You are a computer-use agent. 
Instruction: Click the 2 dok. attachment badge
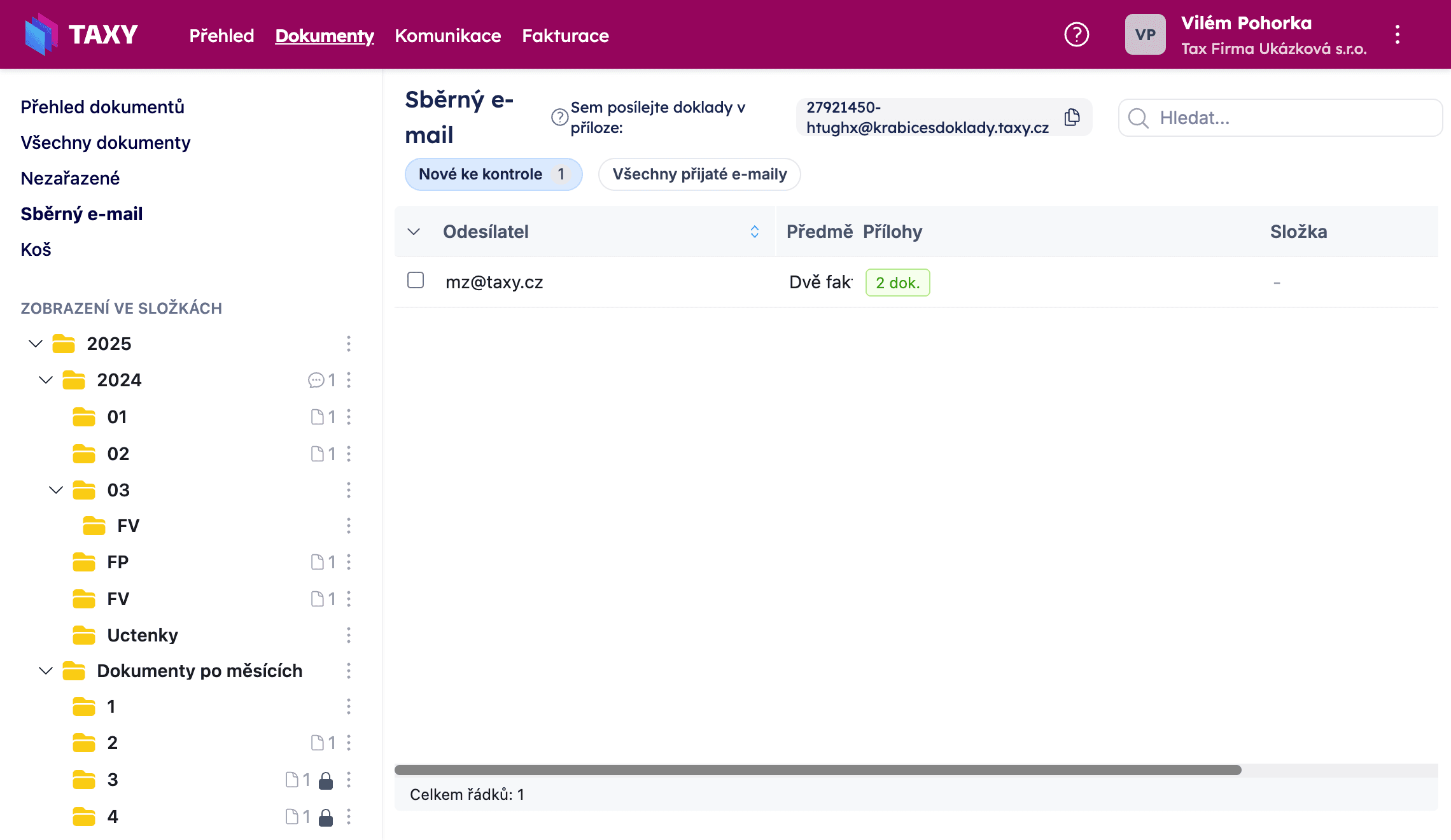click(897, 283)
